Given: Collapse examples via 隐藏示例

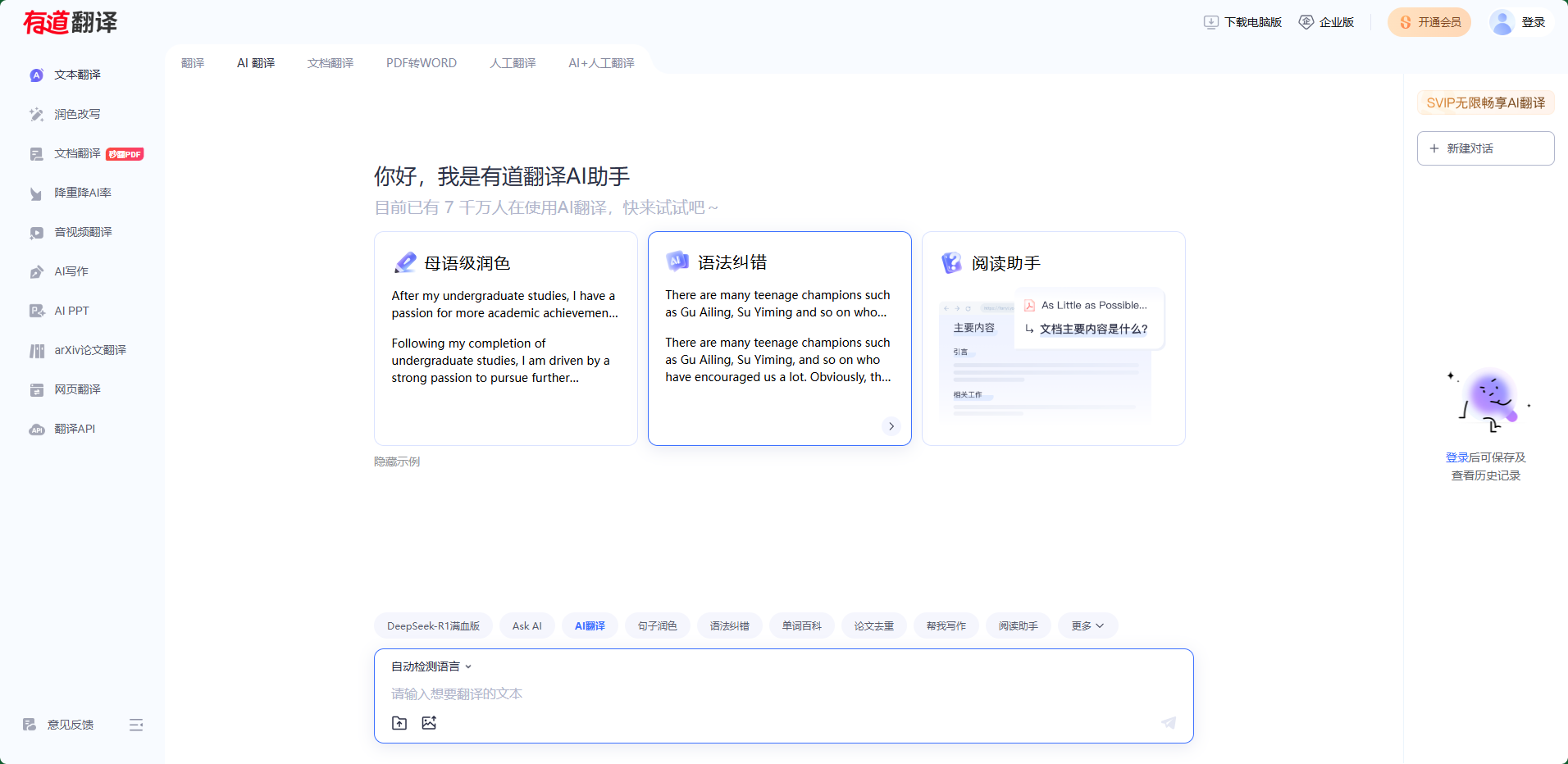Looking at the screenshot, I should pos(396,462).
